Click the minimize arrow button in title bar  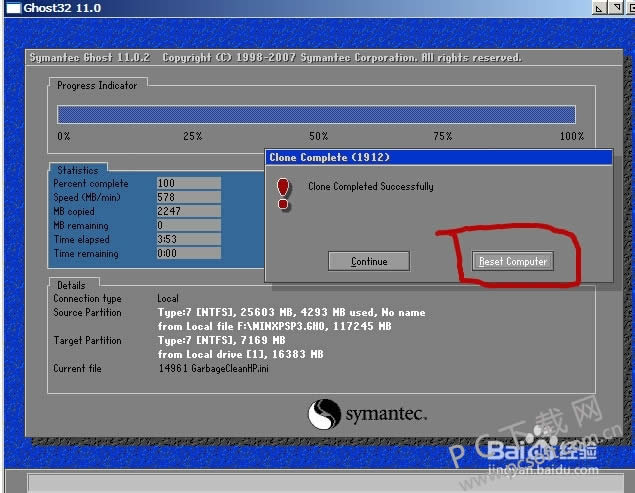(x=599, y=8)
